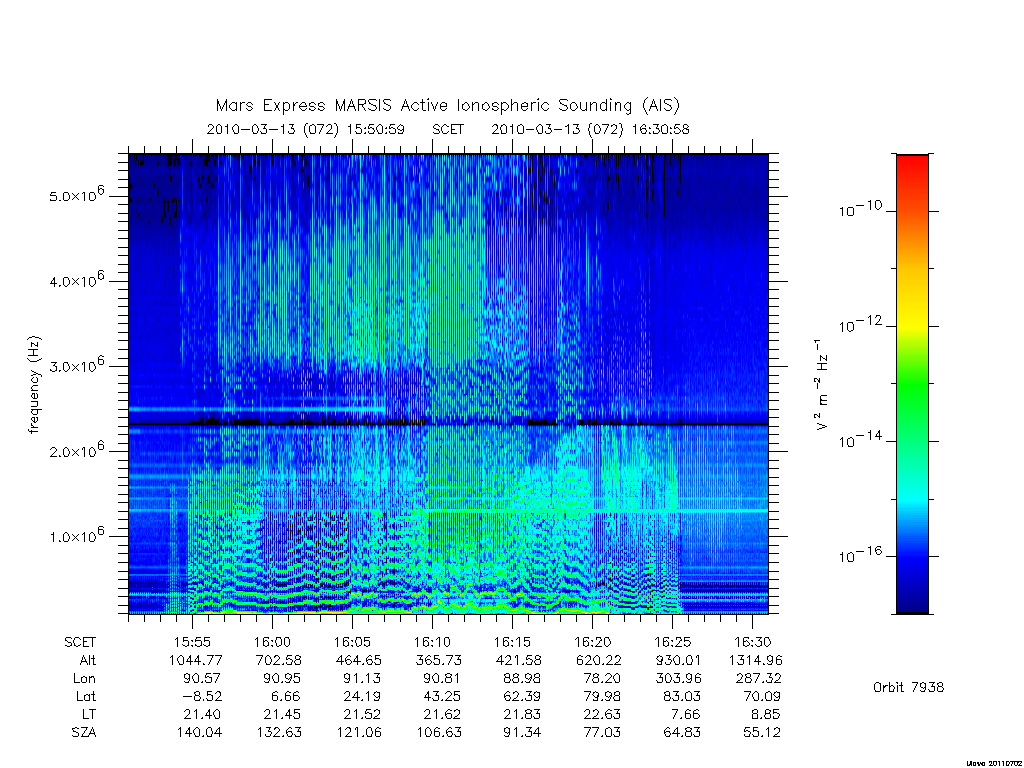The height and width of the screenshot is (768, 1024).
Task: Click the 1.0×10⁶ y-axis tick label
Action: click(x=76, y=535)
